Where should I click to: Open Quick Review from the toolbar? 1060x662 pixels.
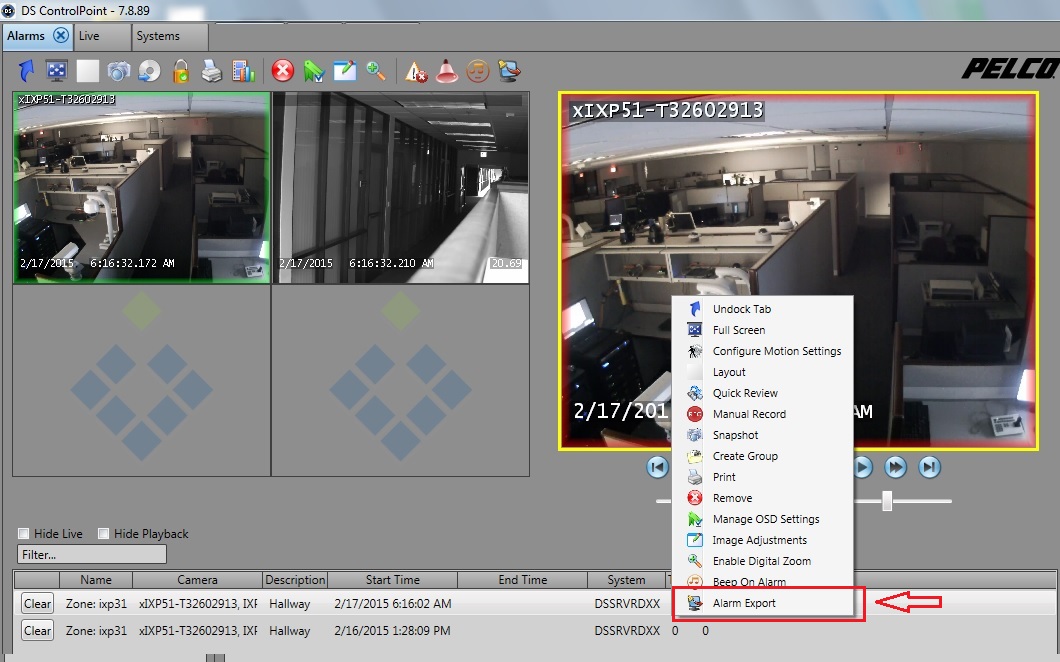point(150,70)
